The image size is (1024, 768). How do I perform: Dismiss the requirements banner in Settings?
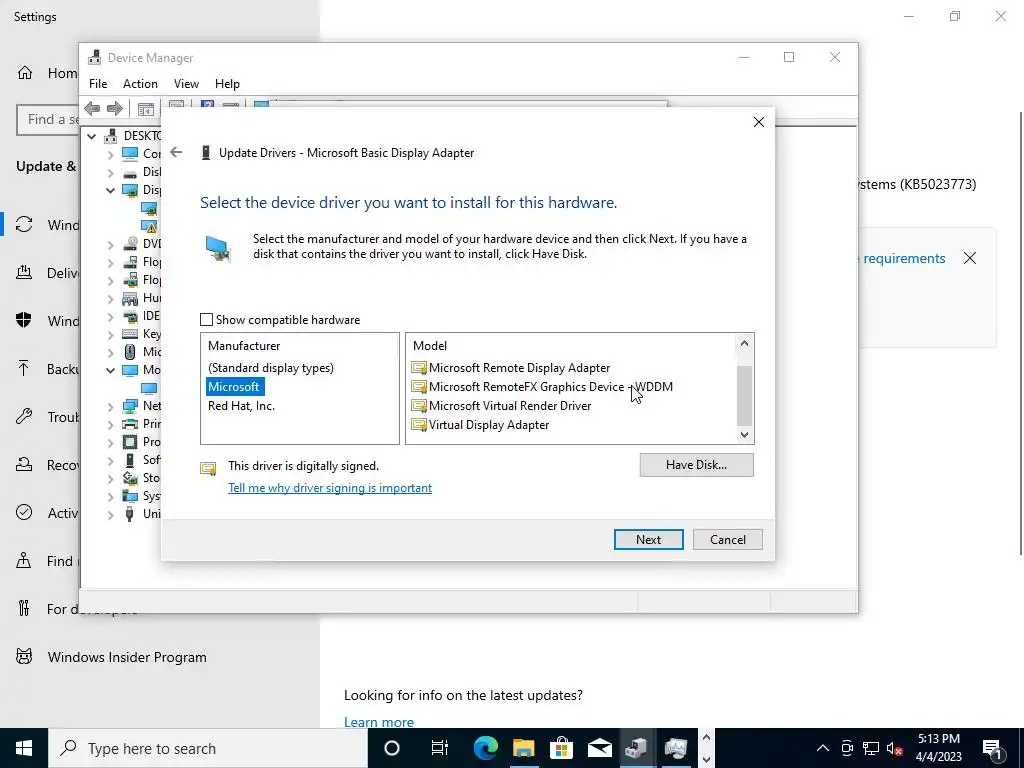(970, 258)
